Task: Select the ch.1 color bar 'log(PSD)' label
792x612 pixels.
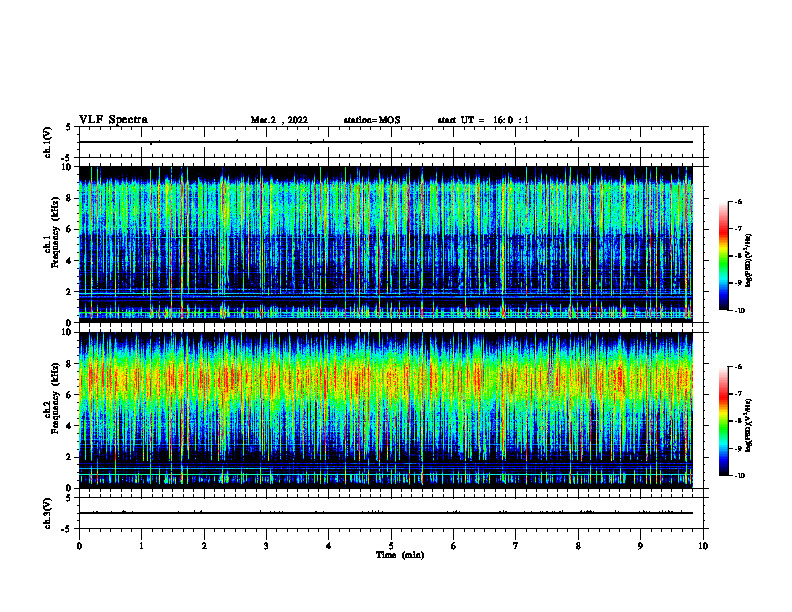Action: (749, 260)
